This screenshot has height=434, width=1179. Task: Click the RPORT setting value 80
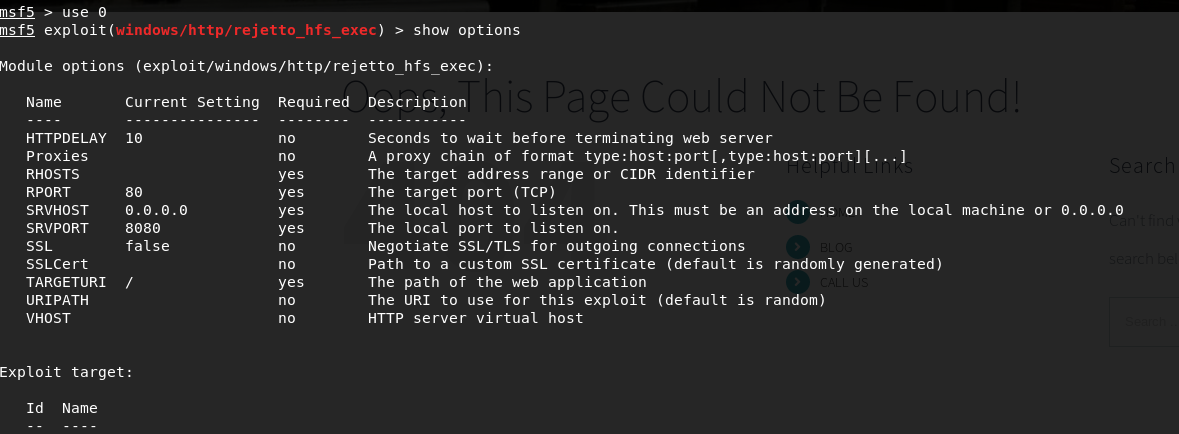coord(134,192)
